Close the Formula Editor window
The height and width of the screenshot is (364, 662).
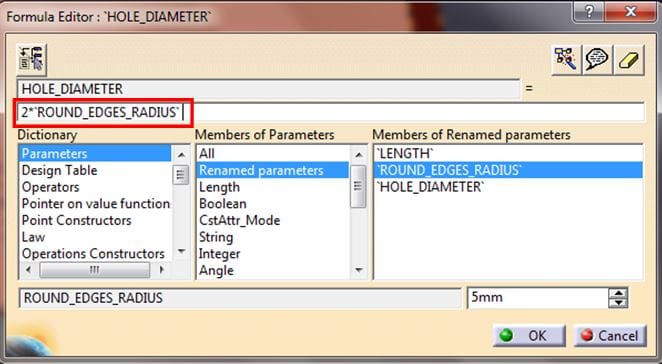pos(631,11)
